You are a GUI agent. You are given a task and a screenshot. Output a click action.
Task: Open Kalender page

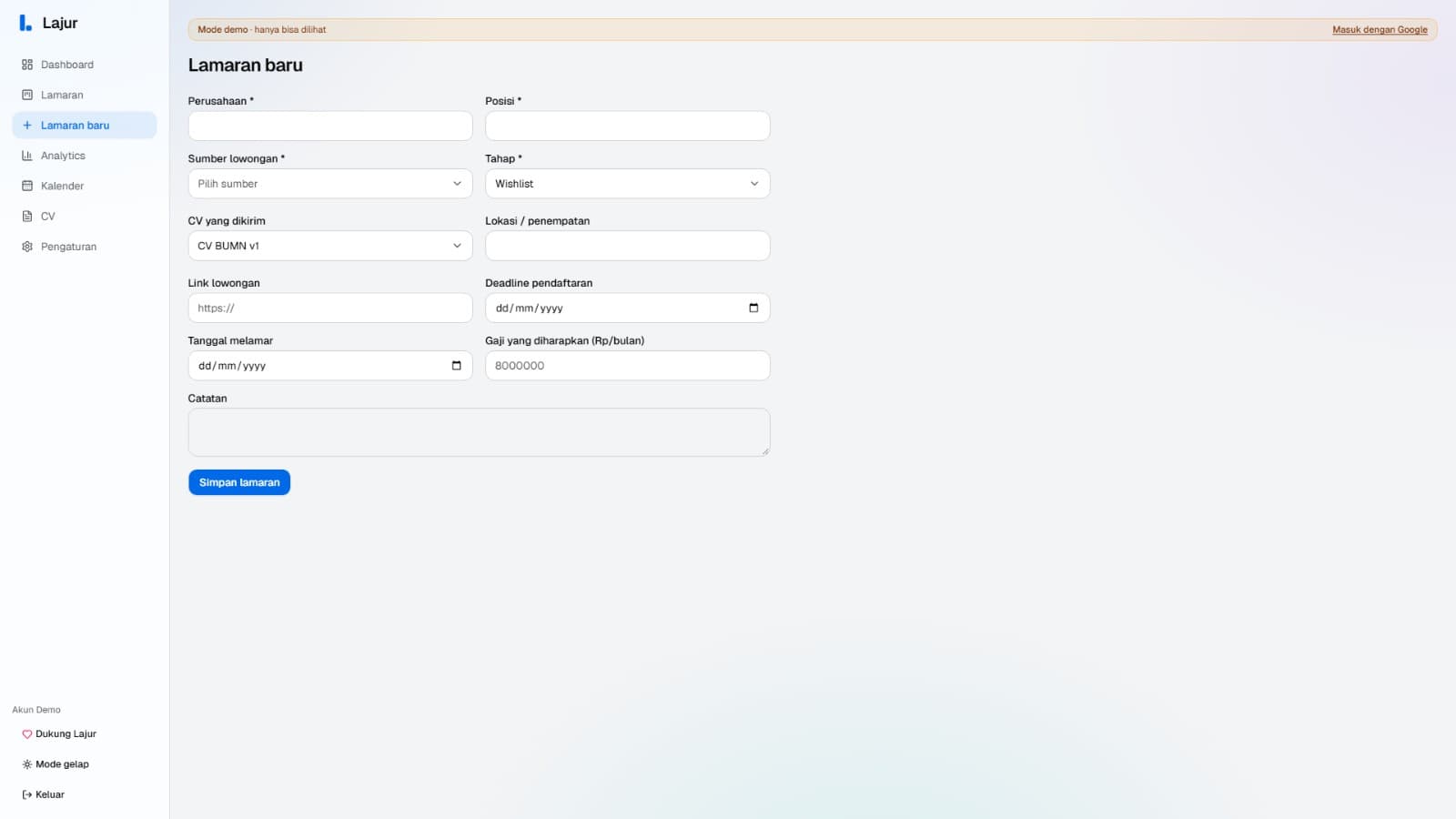tap(85, 186)
